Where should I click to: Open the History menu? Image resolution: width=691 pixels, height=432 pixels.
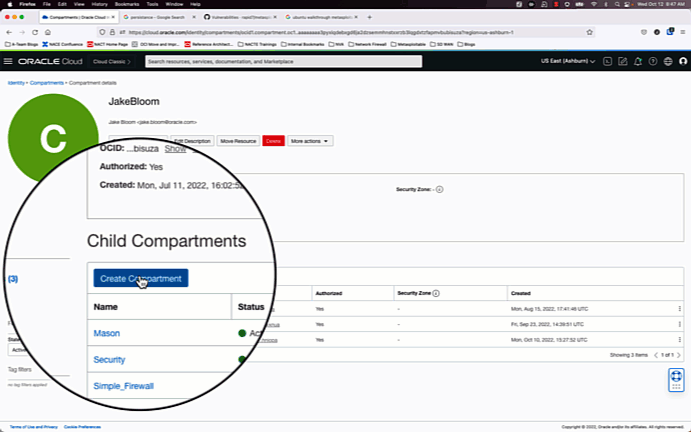(x=99, y=4)
